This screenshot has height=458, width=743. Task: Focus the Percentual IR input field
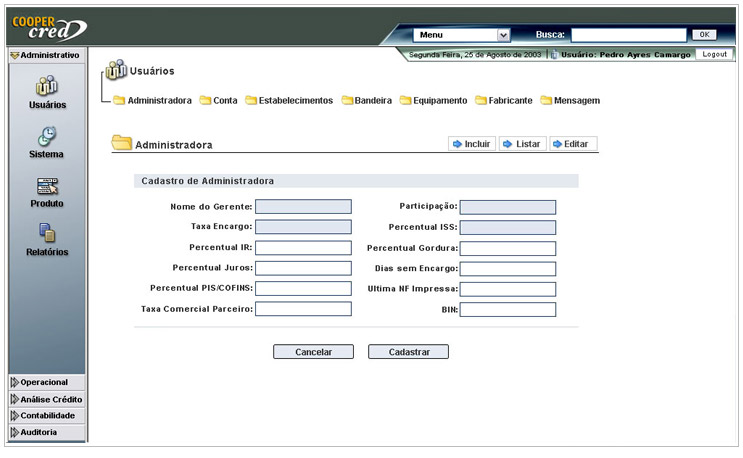point(303,248)
